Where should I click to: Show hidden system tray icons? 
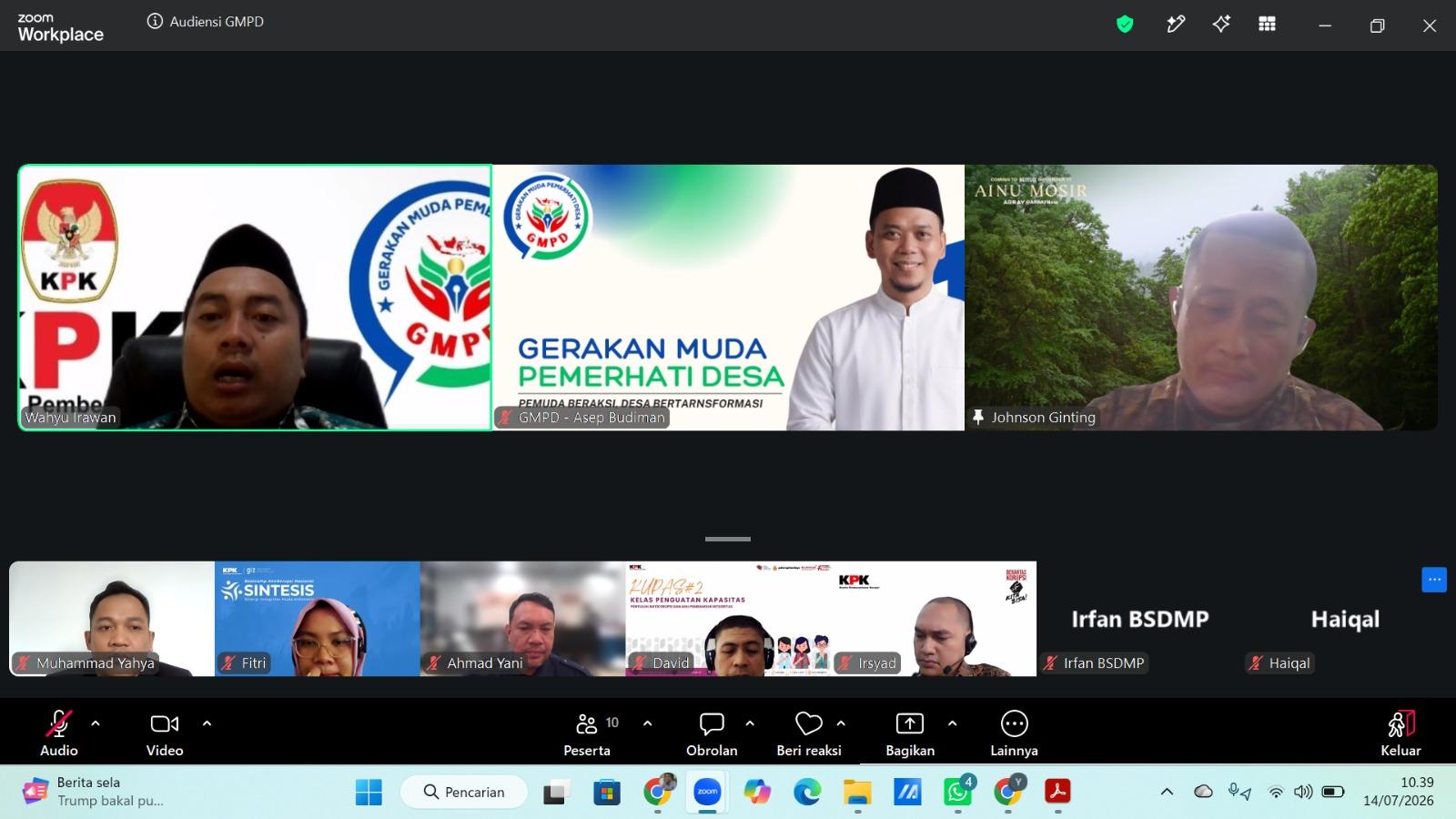(x=1167, y=793)
